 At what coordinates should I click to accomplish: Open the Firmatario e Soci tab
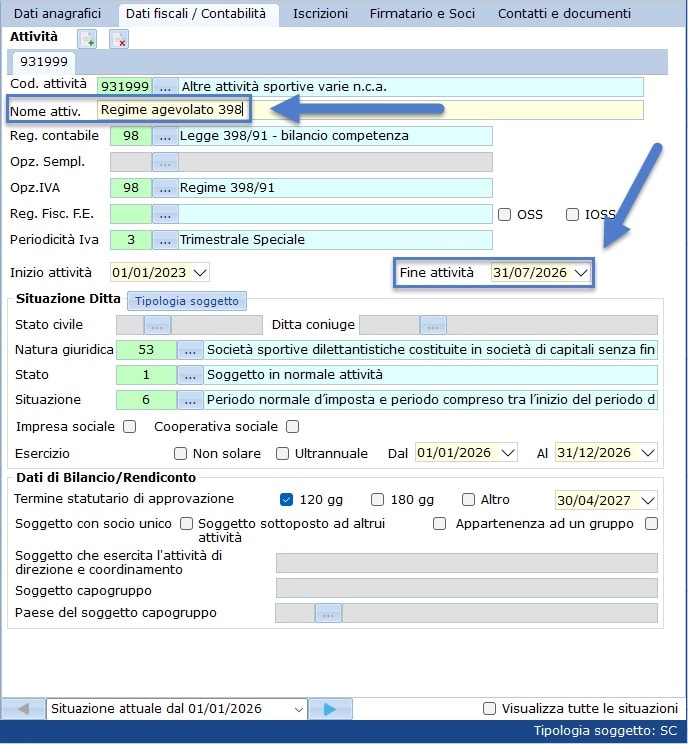click(x=422, y=14)
